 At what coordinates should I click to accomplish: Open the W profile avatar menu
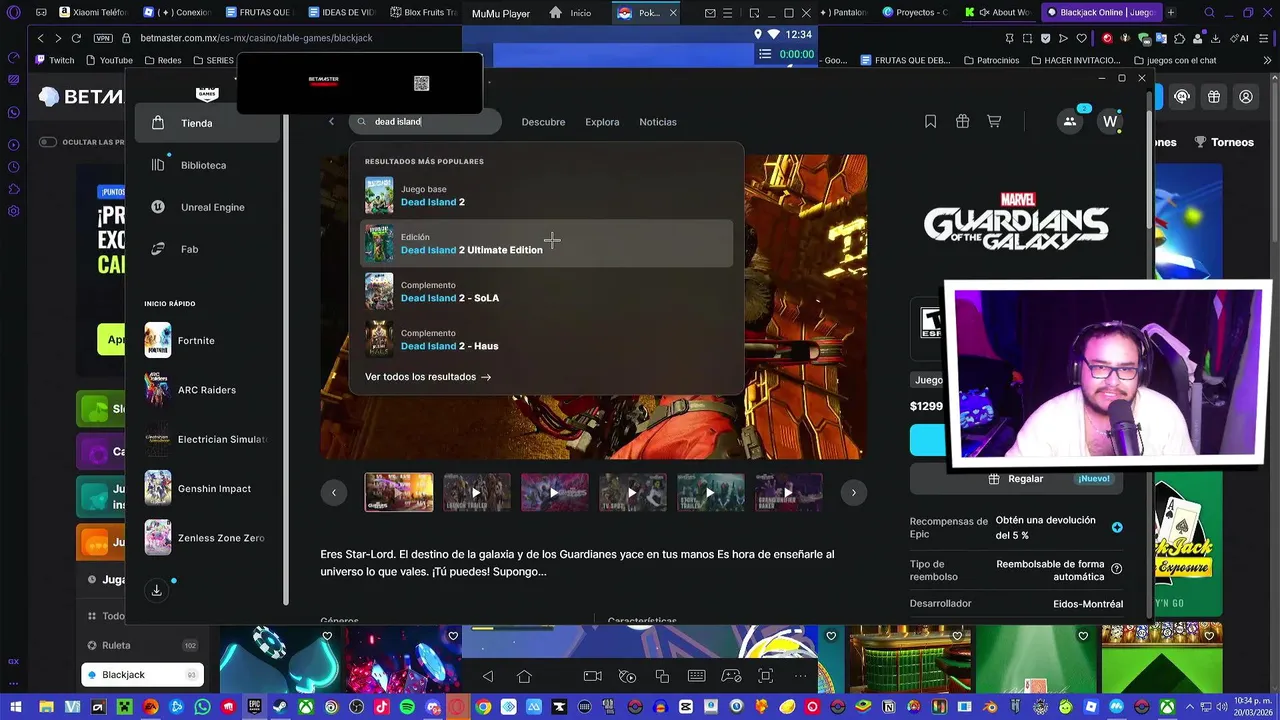click(x=1110, y=122)
